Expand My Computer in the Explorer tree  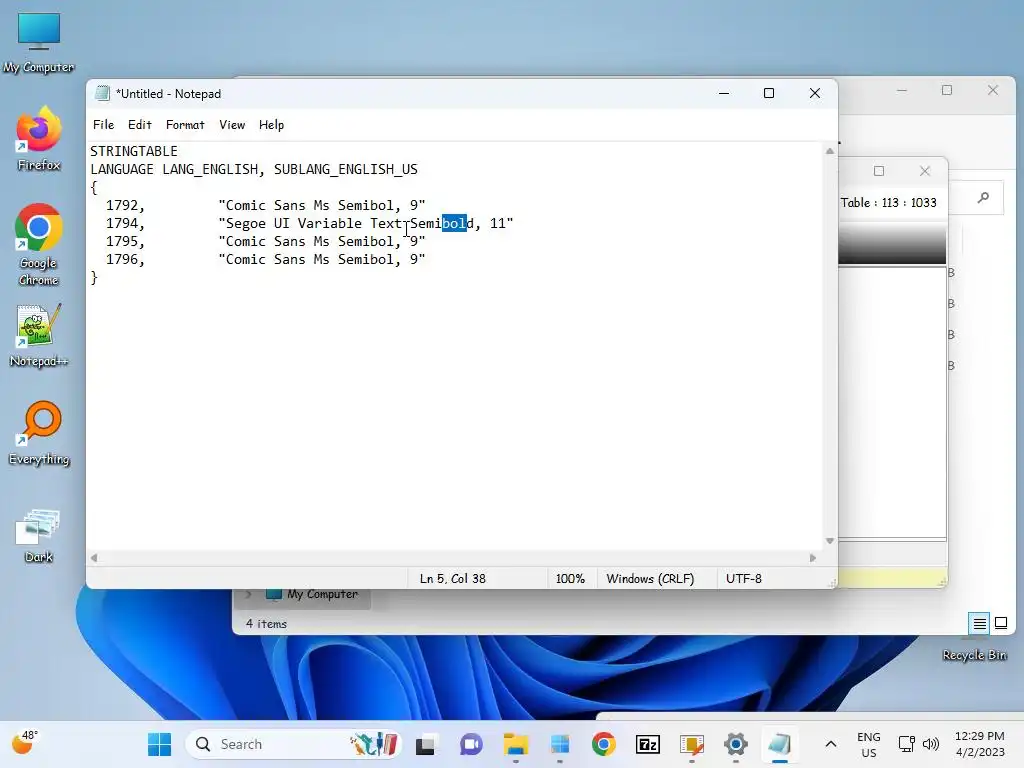(249, 594)
